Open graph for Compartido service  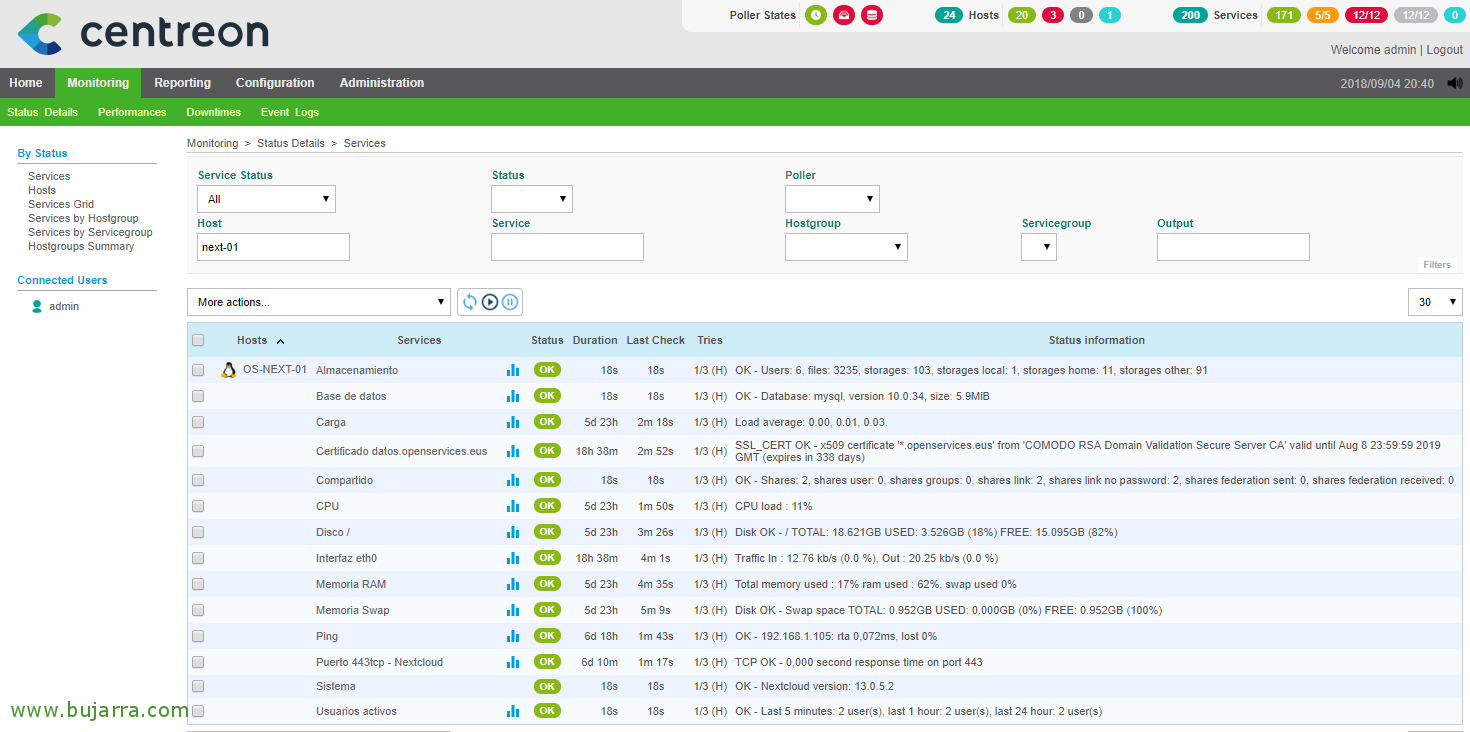(513, 480)
